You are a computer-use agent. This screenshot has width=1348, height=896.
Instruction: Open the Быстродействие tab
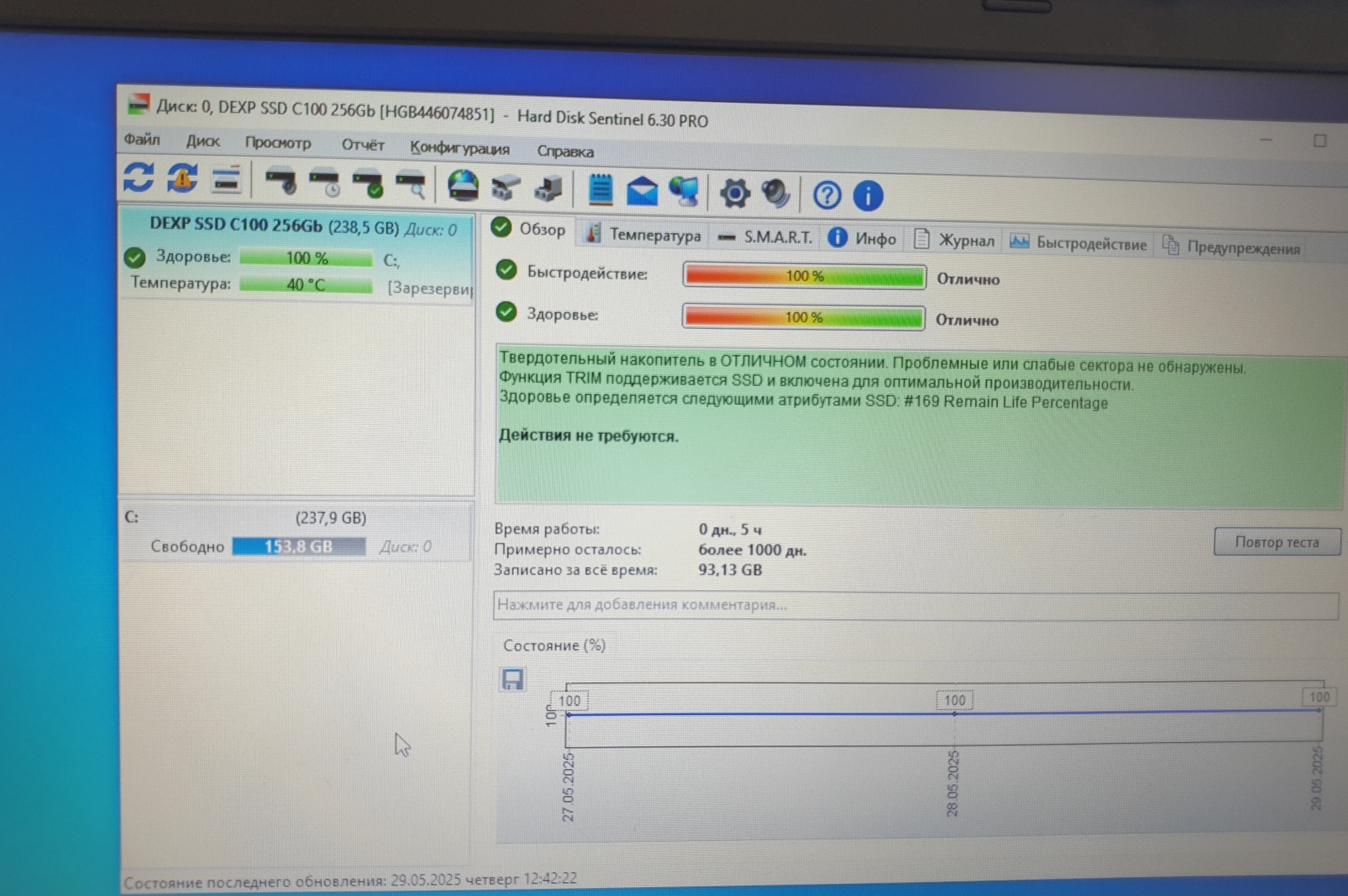coord(1079,243)
